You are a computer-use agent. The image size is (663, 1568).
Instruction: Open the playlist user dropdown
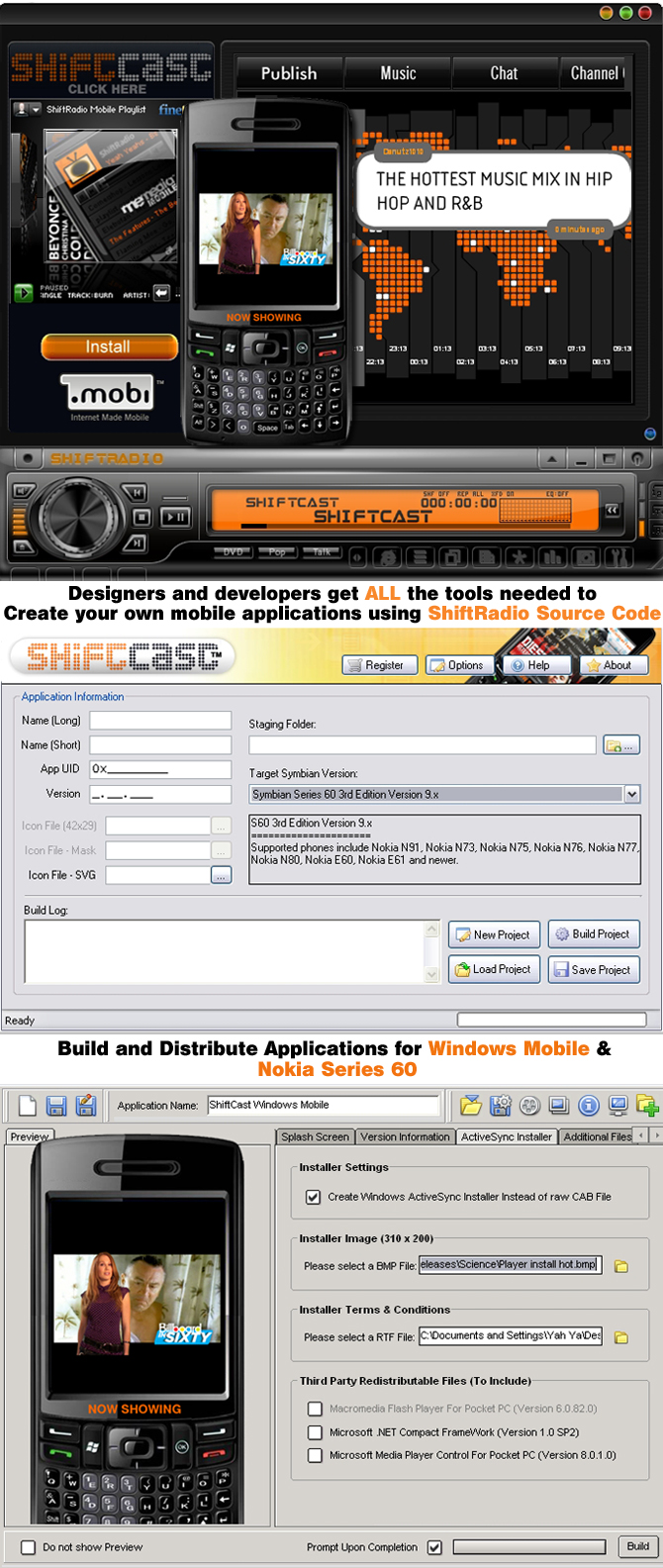[x=28, y=109]
